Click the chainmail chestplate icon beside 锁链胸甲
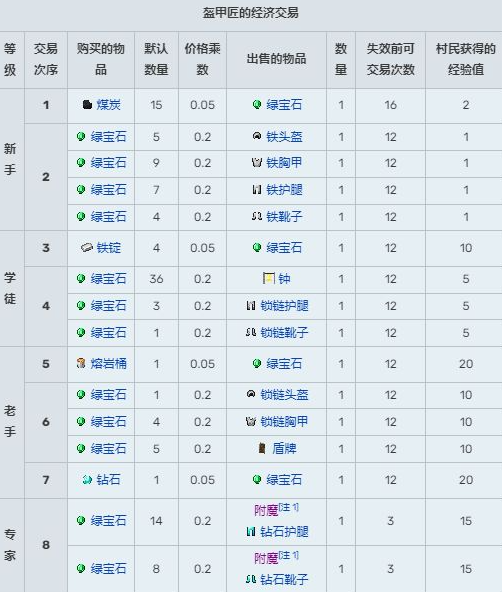502x592 pixels. pyautogui.click(x=251, y=421)
